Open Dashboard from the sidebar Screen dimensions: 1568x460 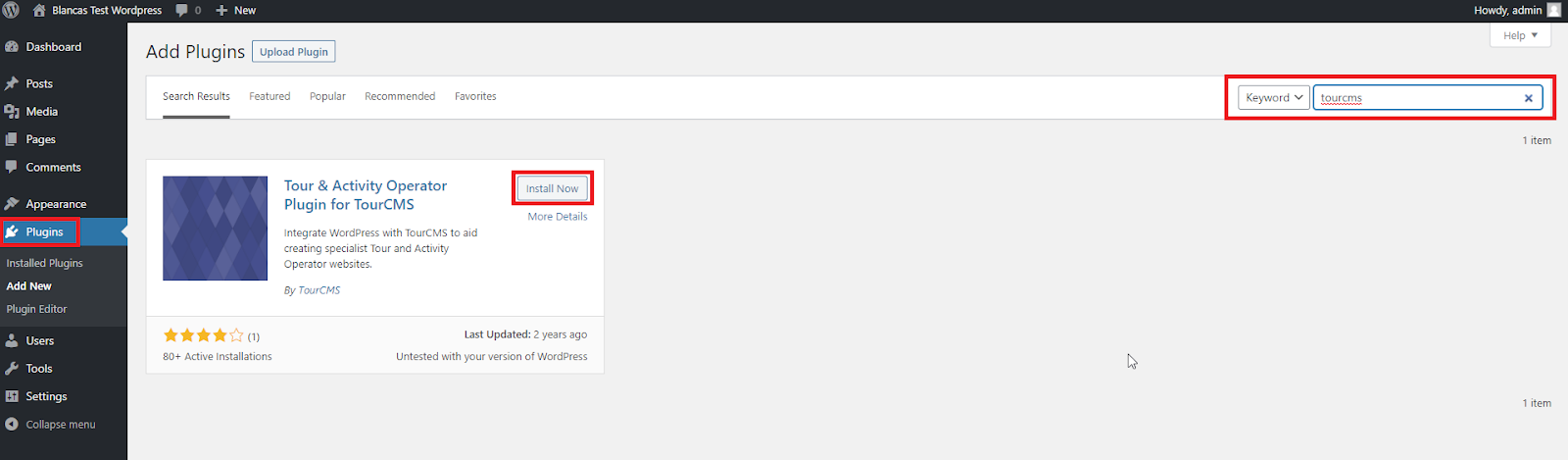pyautogui.click(x=54, y=47)
